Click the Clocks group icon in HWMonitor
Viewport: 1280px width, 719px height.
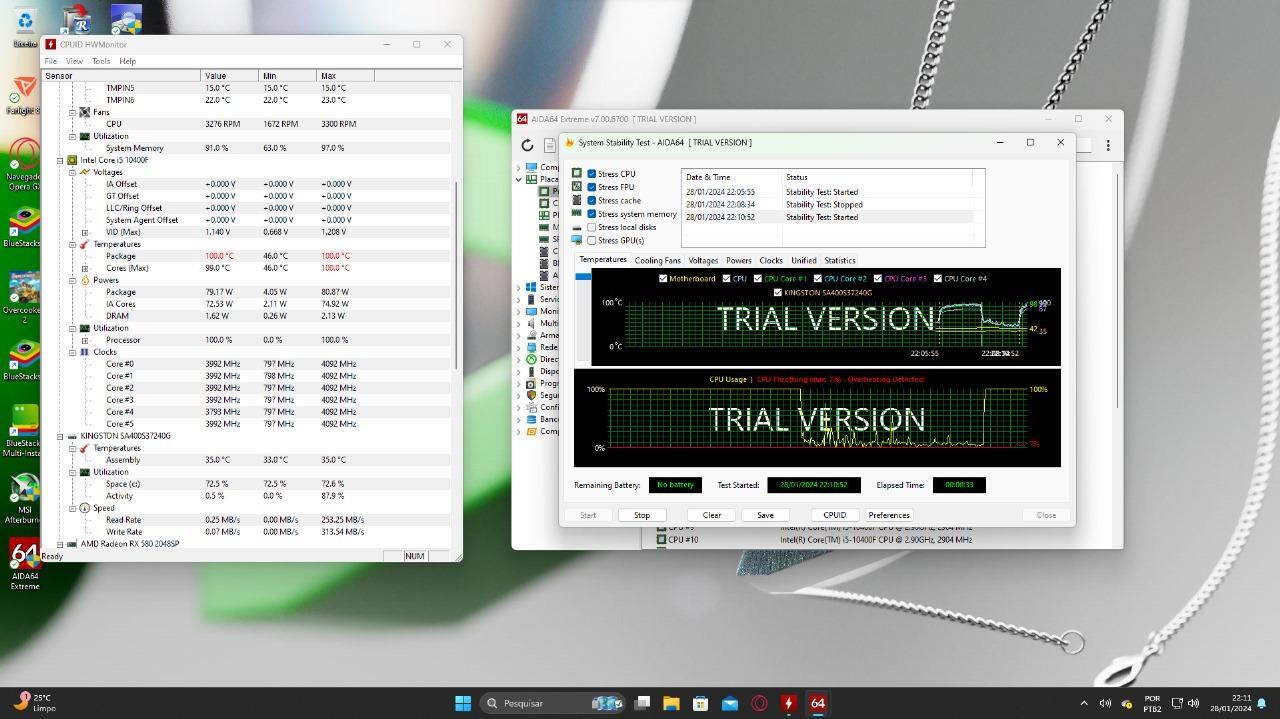click(x=85, y=352)
